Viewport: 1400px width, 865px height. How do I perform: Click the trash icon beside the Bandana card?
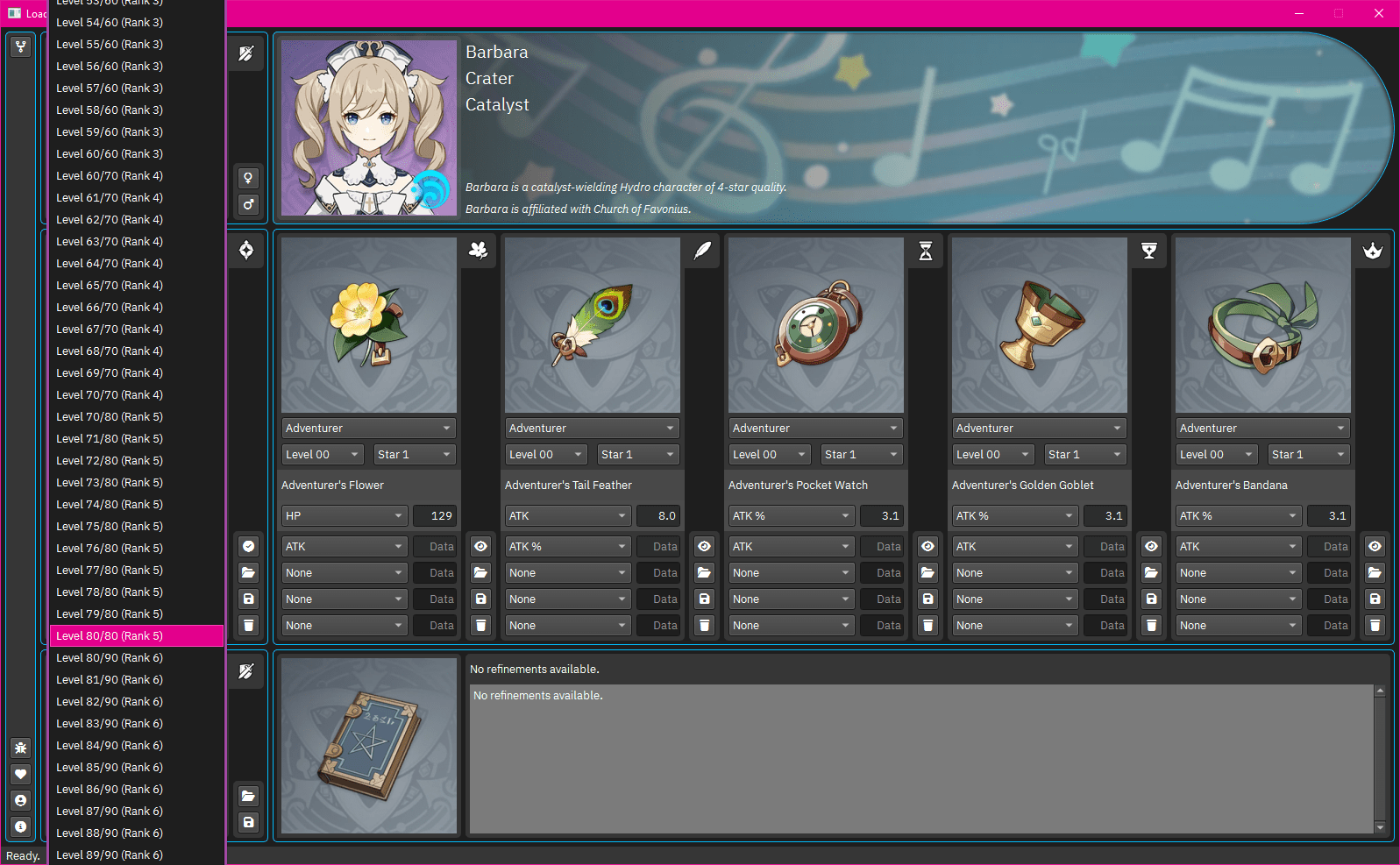coord(1152,625)
